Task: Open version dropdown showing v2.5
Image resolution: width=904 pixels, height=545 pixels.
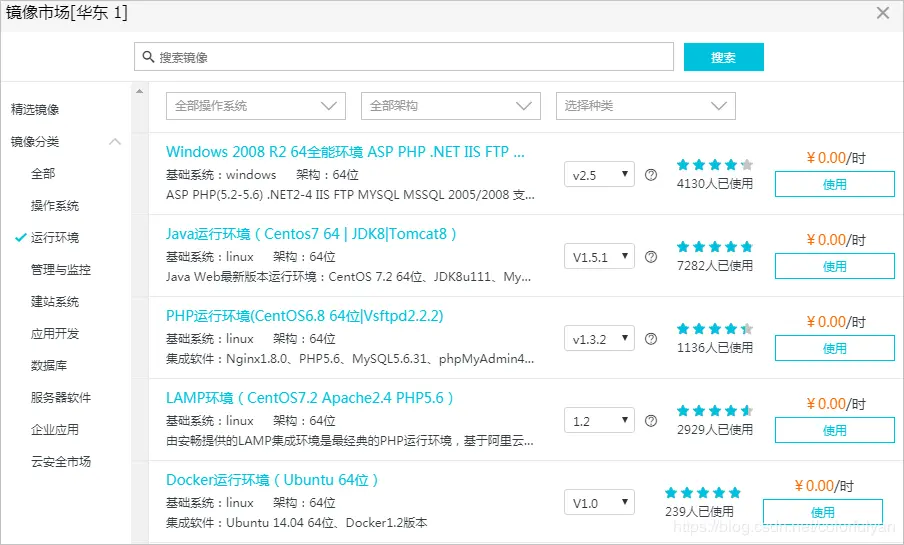Action: pyautogui.click(x=599, y=174)
